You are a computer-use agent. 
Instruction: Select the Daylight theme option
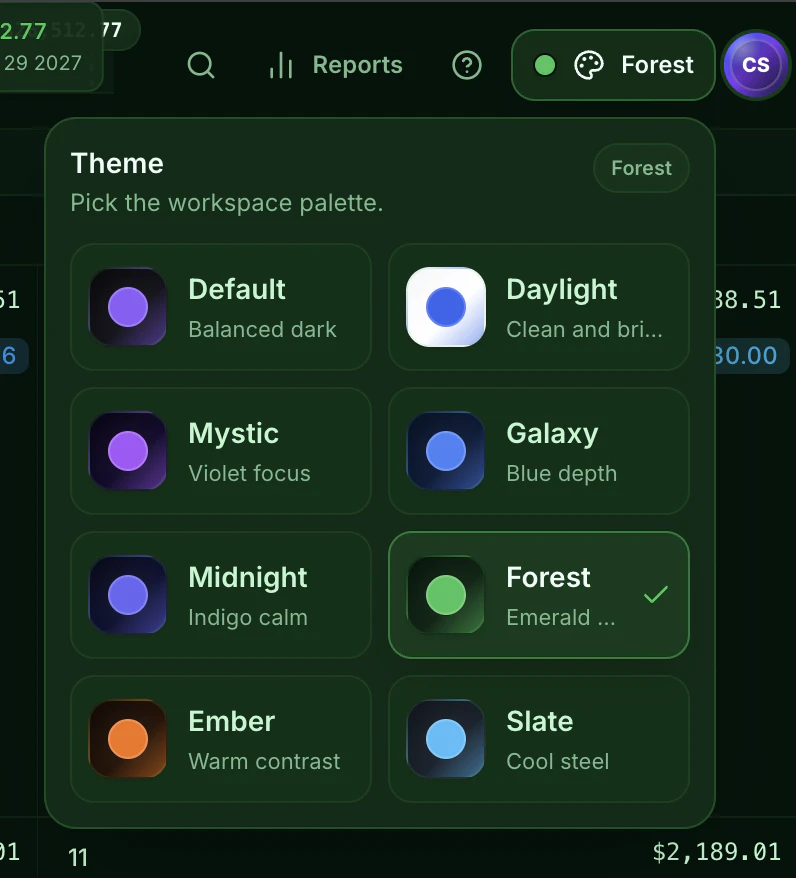pos(539,307)
